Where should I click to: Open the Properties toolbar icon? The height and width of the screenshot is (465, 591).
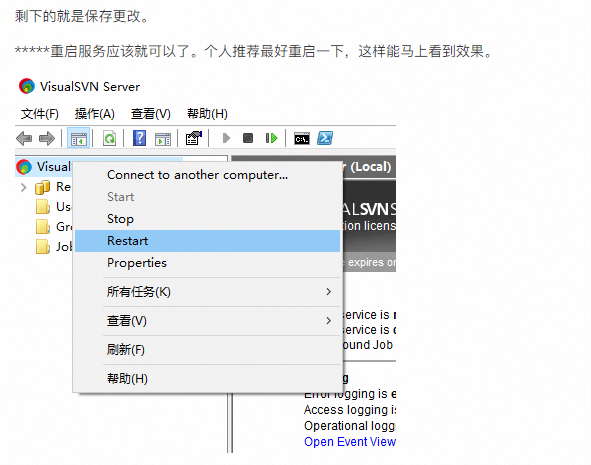[194, 138]
